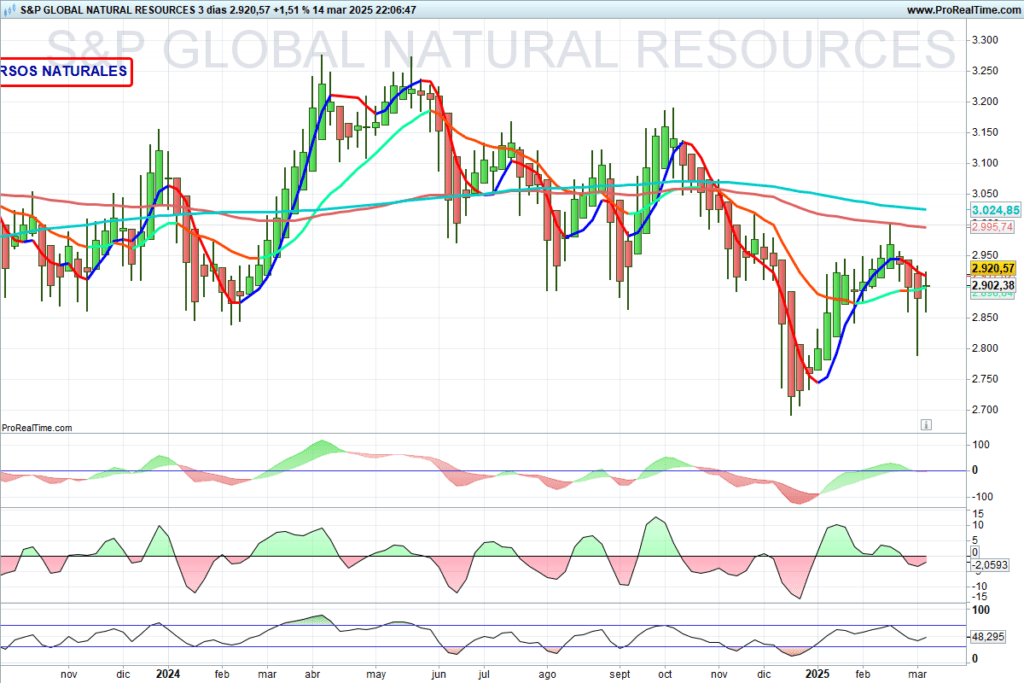Click the oct month marker on the time axis
Viewport: 1024px width, 683px height.
(665, 674)
